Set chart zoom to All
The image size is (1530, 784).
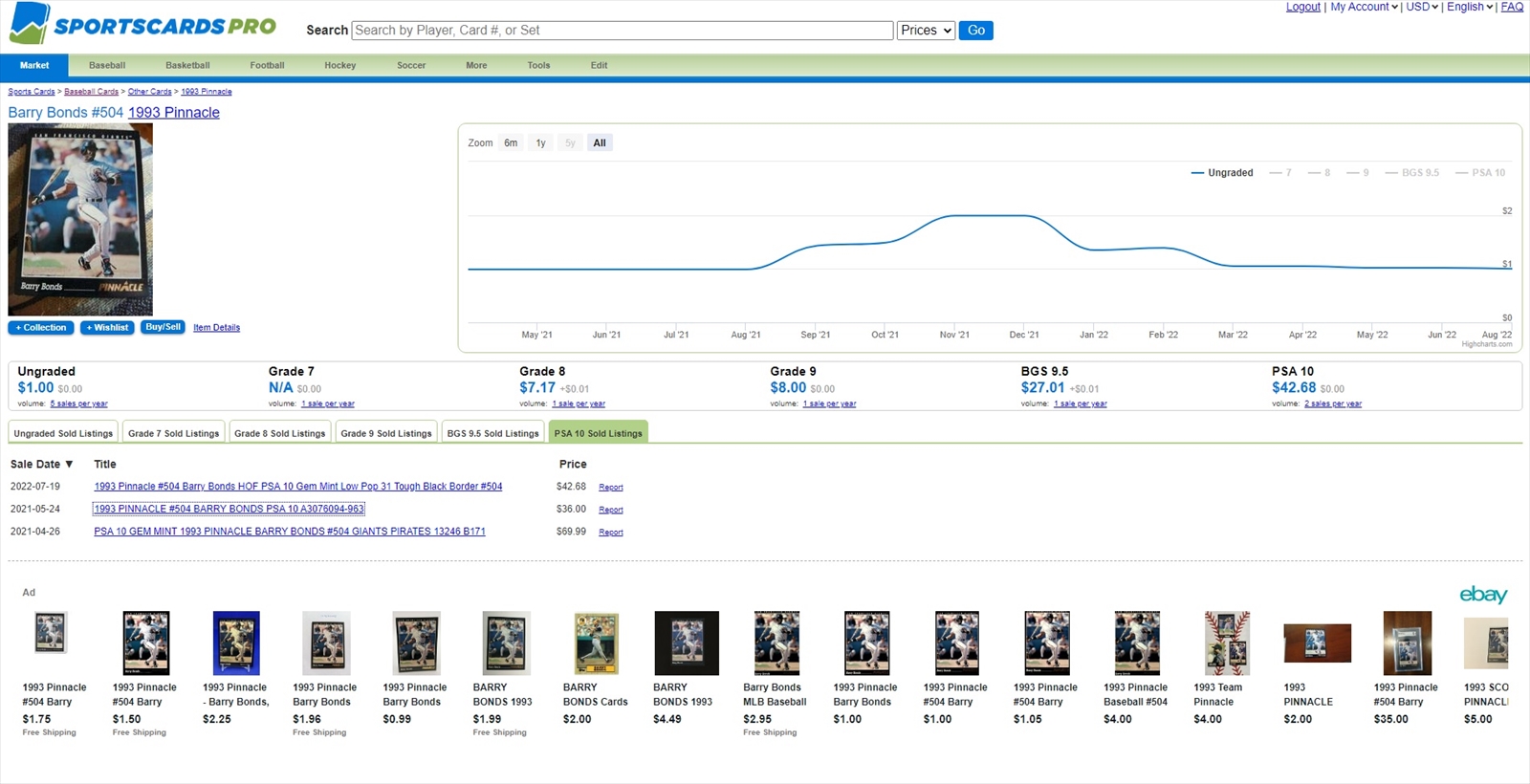click(x=600, y=143)
